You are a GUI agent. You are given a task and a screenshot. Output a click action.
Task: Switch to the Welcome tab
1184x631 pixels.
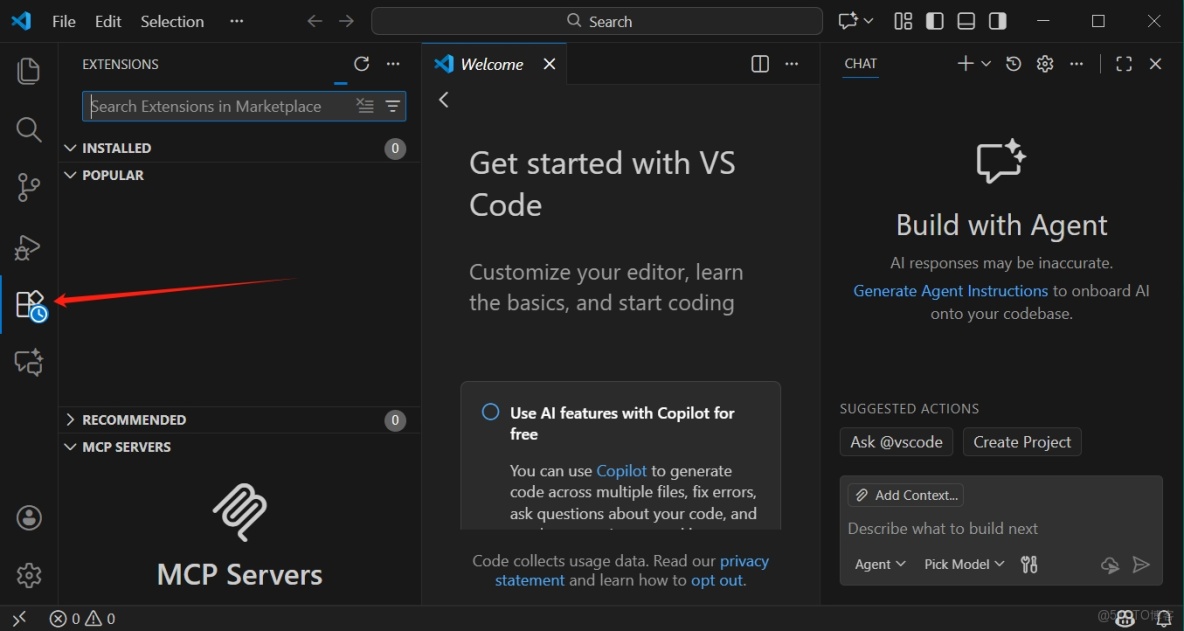490,63
